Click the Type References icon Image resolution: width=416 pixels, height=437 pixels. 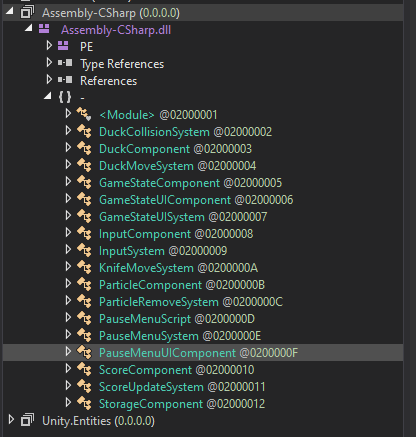pyautogui.click(x=65, y=63)
